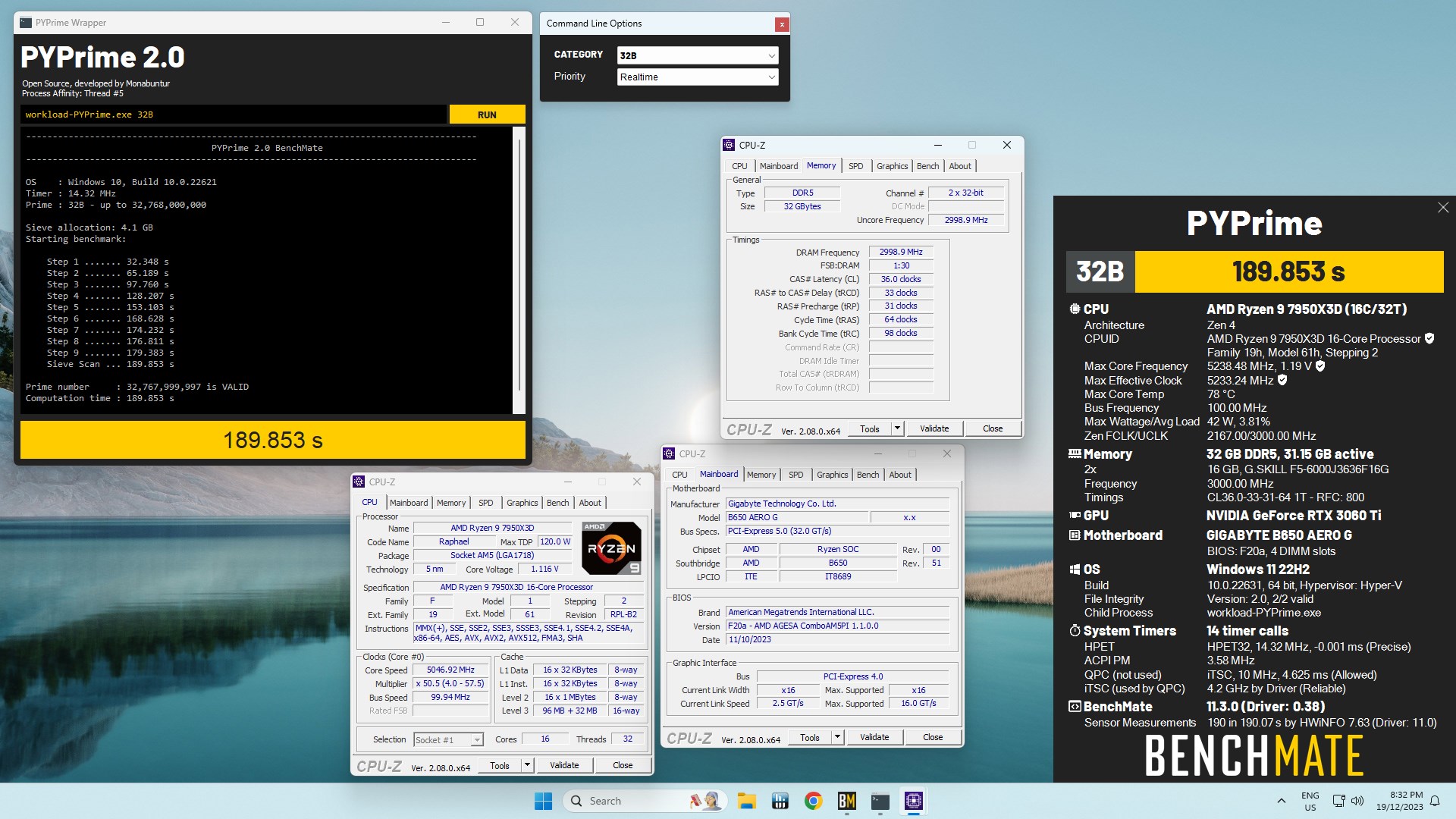Open File Explorer from taskbar

coord(746,801)
